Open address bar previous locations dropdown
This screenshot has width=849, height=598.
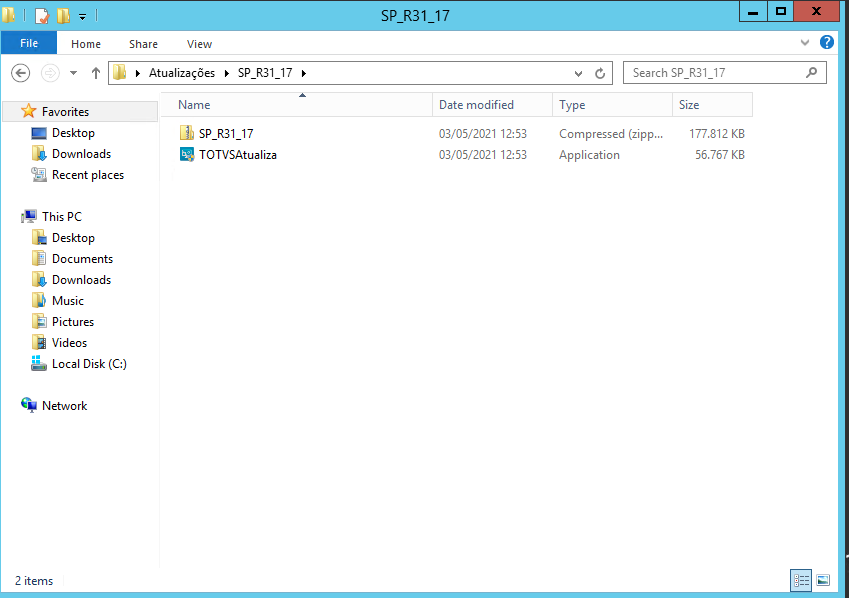pos(578,73)
